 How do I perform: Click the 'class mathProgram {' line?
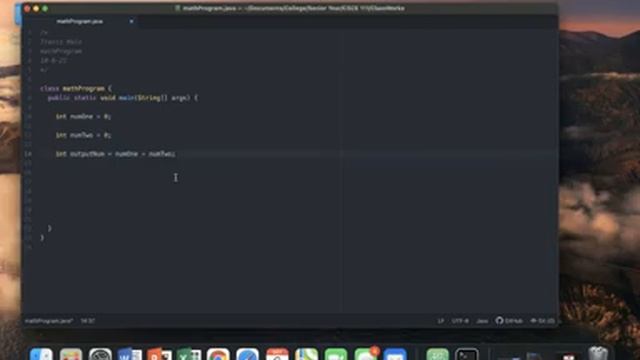pyautogui.click(x=76, y=88)
